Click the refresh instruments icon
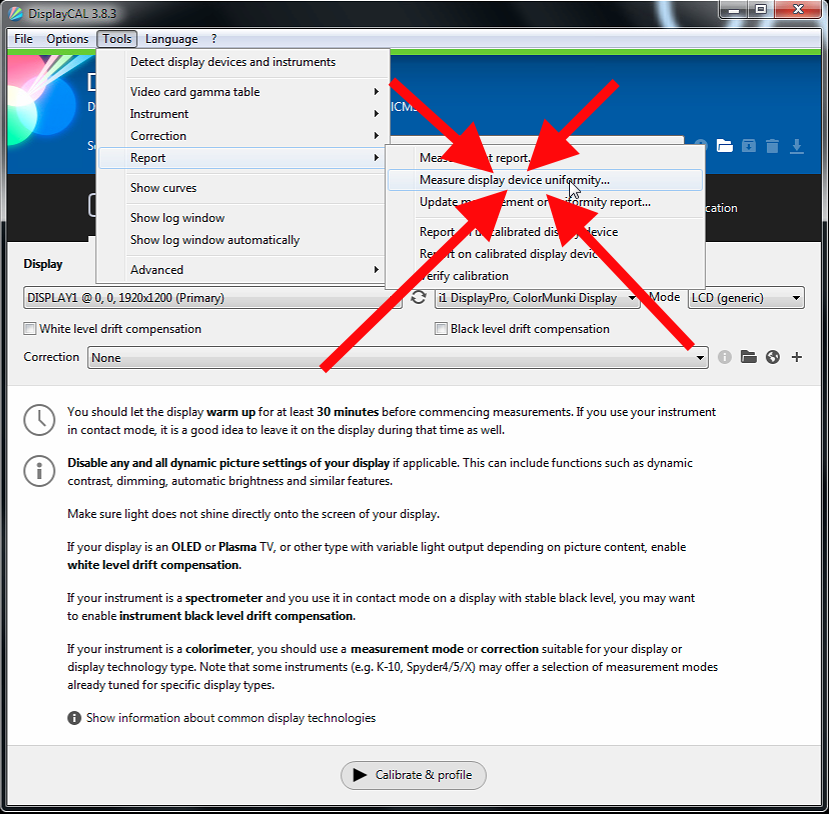The width and height of the screenshot is (829, 814). pyautogui.click(x=419, y=298)
